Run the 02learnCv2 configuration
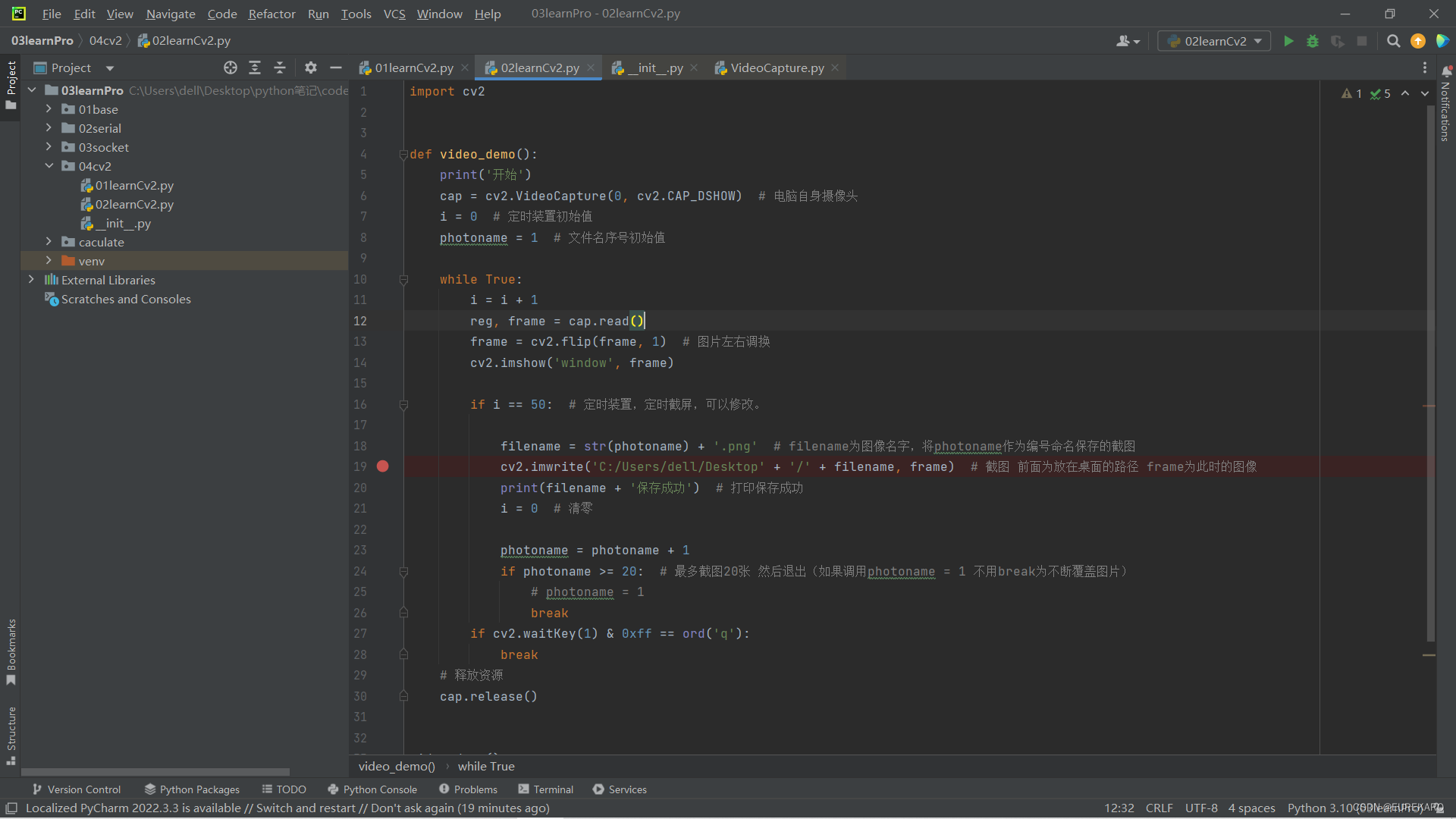The width and height of the screenshot is (1456, 819). pyautogui.click(x=1288, y=41)
